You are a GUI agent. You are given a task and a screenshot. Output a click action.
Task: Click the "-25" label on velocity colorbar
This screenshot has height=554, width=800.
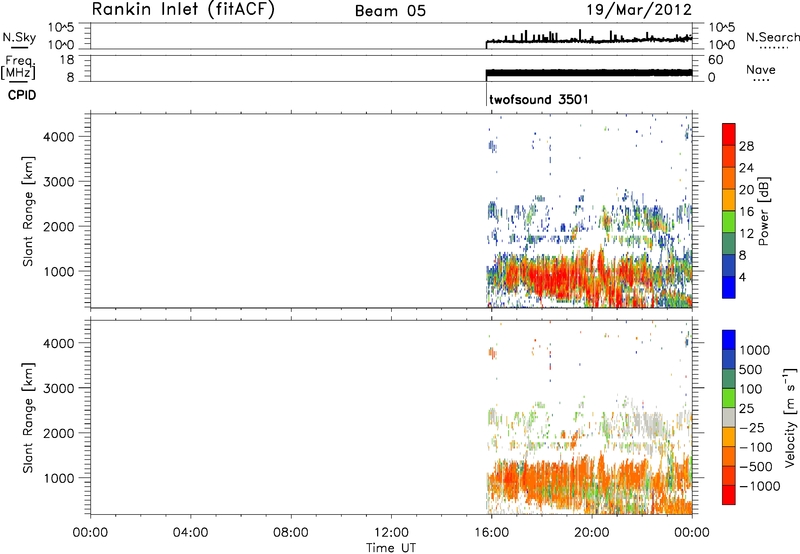[752, 428]
